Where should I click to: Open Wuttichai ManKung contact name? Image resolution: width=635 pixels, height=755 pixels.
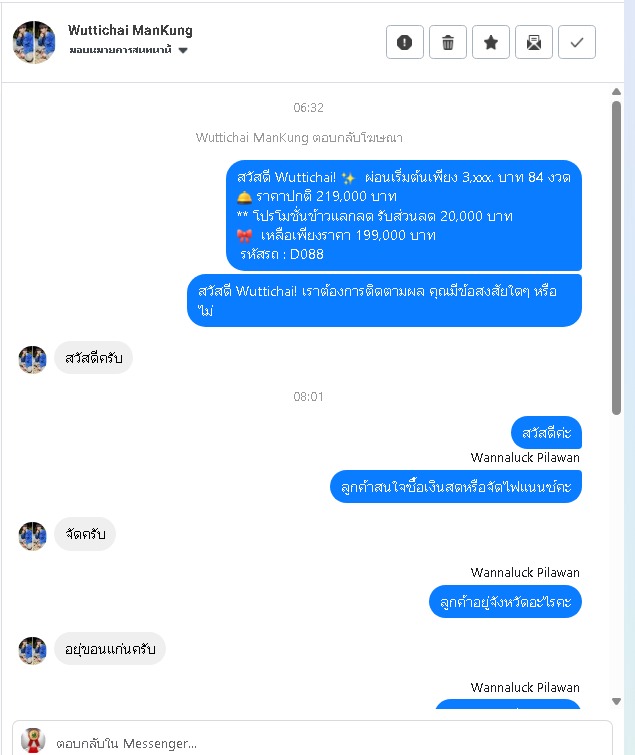click(130, 30)
